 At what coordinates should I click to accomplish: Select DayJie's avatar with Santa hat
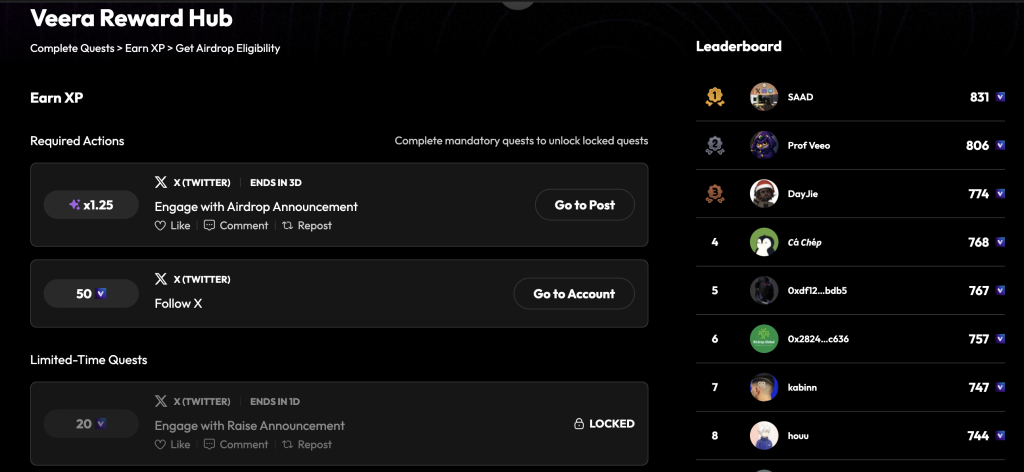click(x=764, y=193)
